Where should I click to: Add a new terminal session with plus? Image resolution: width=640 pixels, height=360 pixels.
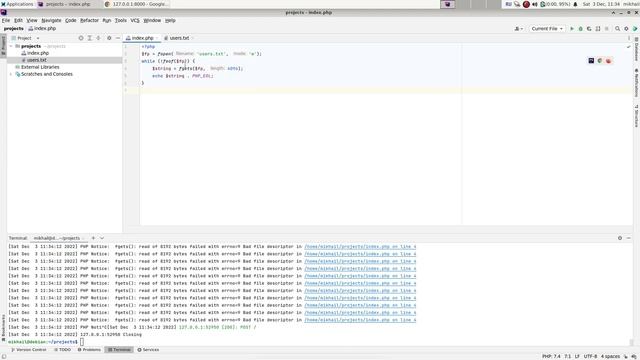(x=93, y=238)
